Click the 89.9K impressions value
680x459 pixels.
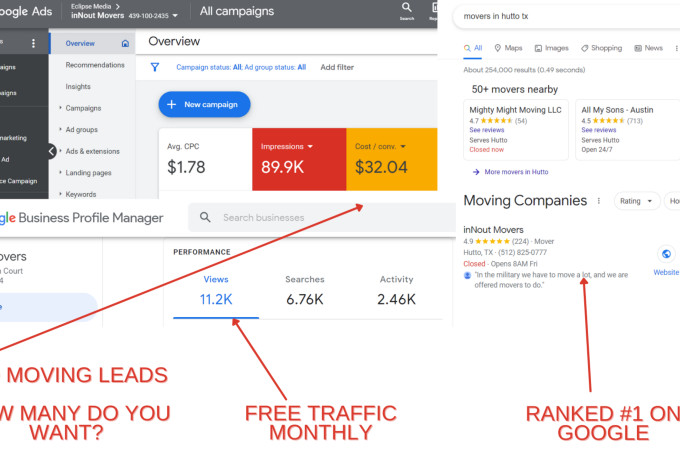[282, 167]
